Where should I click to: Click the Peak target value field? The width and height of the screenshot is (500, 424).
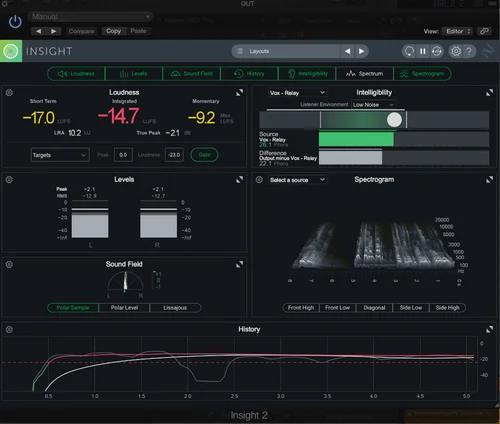click(123, 155)
